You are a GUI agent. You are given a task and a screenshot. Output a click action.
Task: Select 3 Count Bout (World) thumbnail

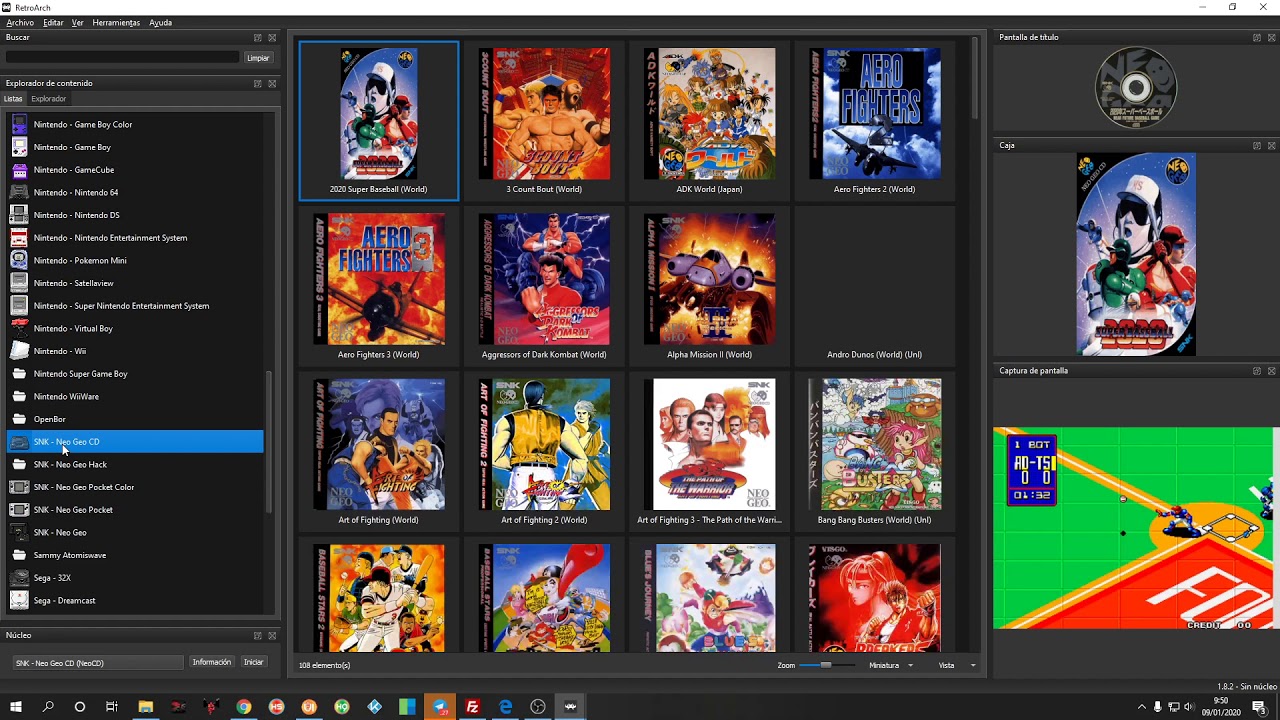pyautogui.click(x=544, y=121)
